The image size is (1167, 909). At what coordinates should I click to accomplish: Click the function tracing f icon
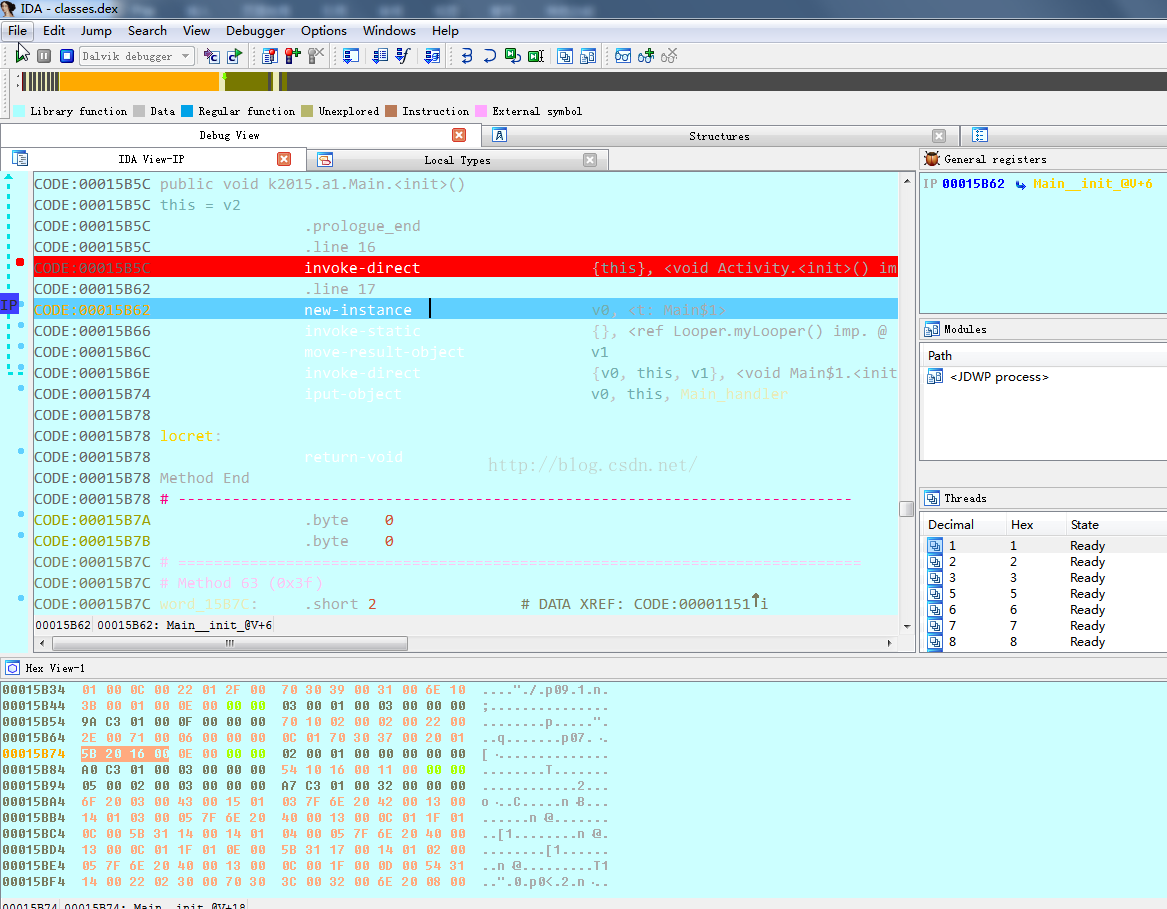coord(403,56)
